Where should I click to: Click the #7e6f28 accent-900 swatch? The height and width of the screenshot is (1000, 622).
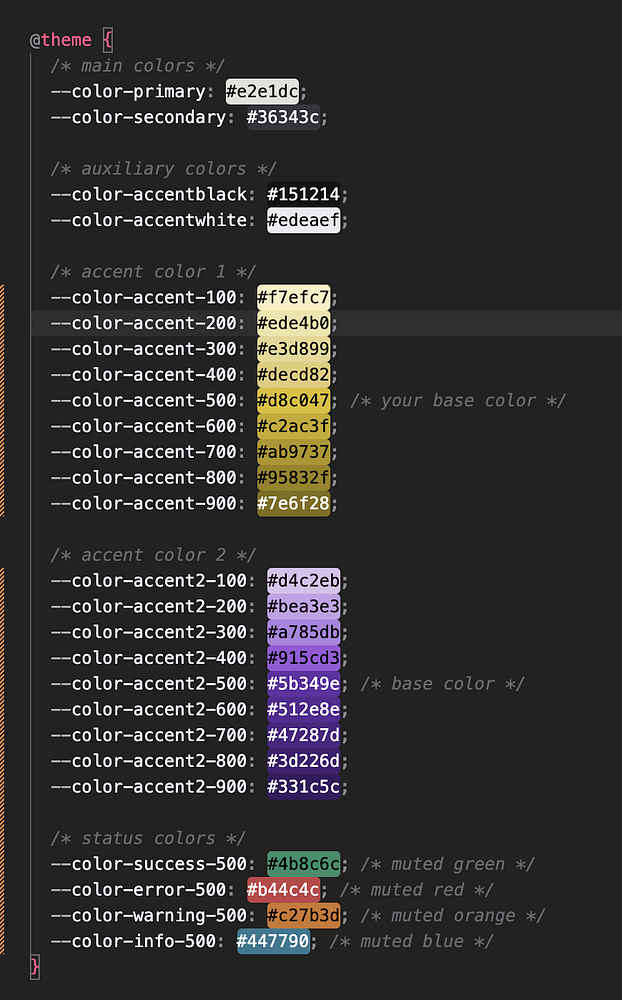click(x=293, y=503)
